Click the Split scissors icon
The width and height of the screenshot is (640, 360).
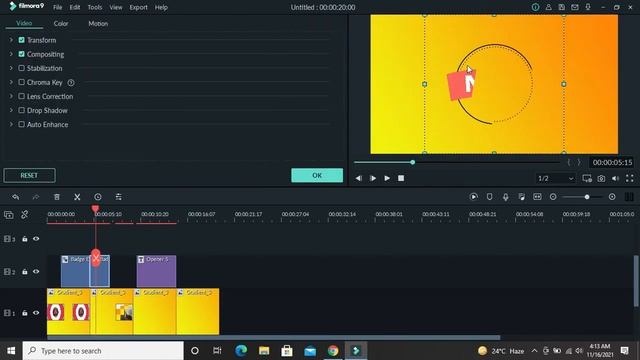pos(77,197)
